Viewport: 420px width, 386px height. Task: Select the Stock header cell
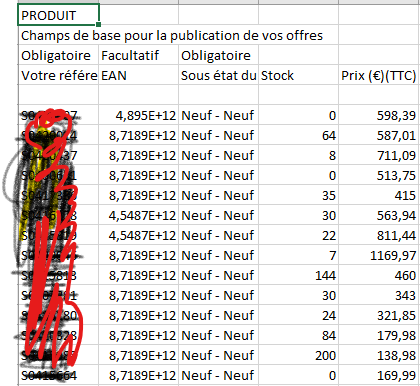click(x=298, y=75)
